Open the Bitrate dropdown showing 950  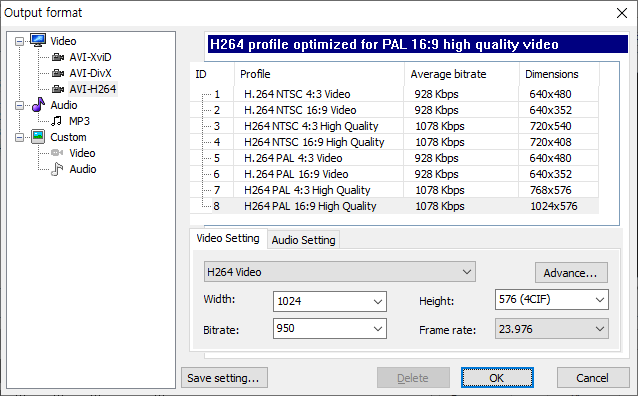[x=378, y=329]
